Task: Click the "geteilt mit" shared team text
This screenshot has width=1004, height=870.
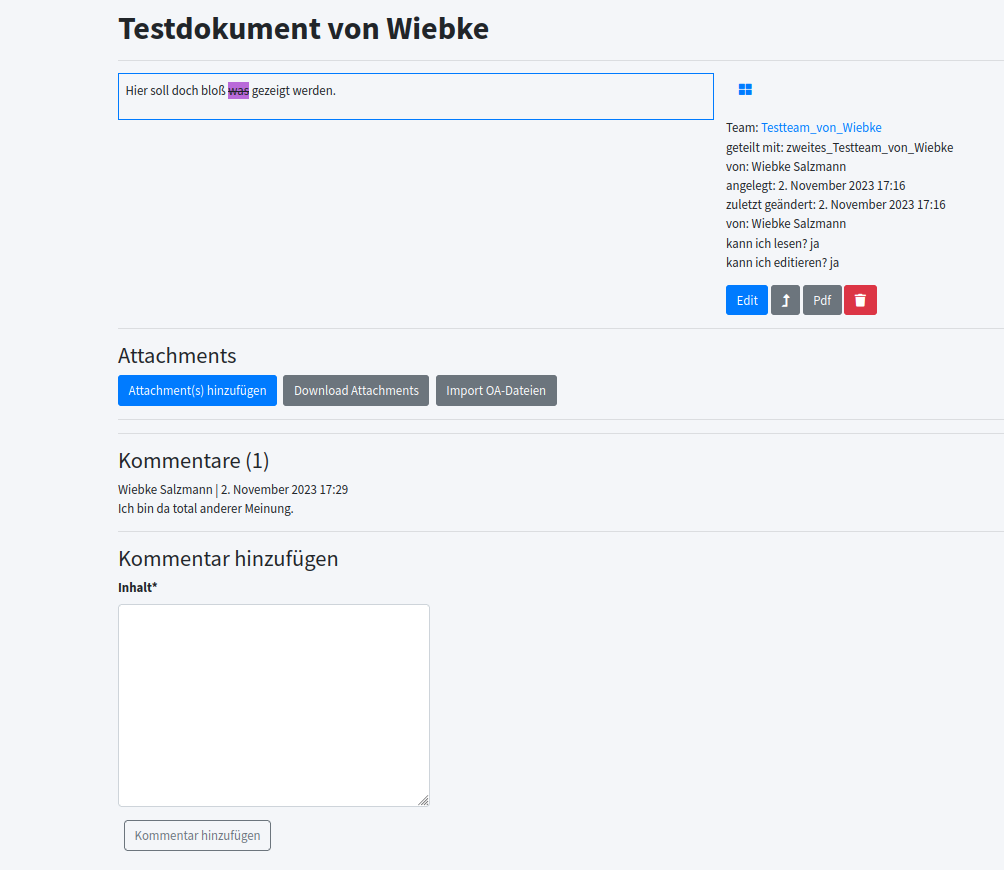Action: 839,147
